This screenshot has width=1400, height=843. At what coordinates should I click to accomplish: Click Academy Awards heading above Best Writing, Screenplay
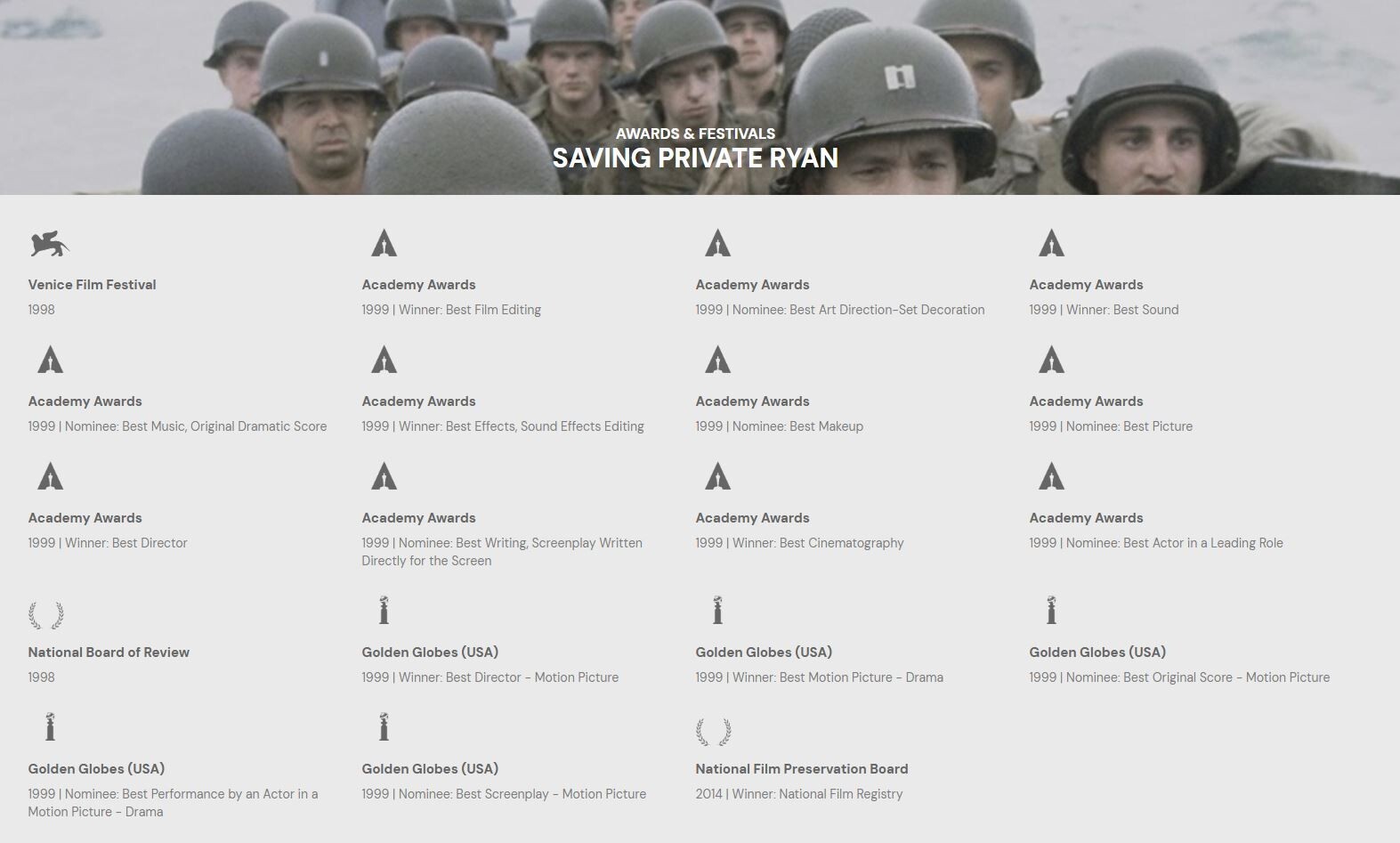click(x=418, y=518)
